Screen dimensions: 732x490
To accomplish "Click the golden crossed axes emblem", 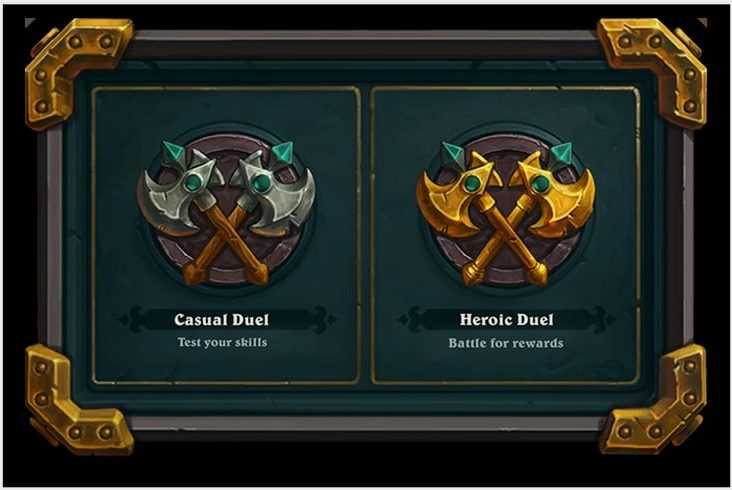I will (506, 211).
